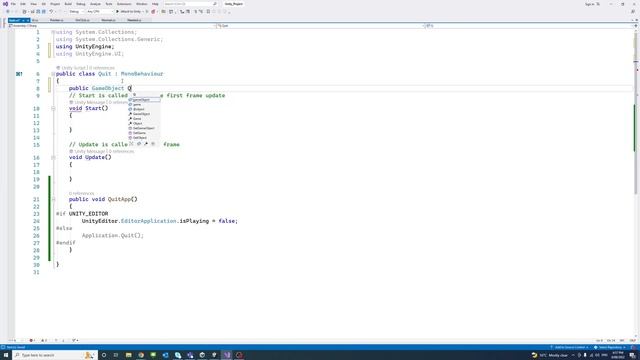Open the Edit menu

(23, 4)
